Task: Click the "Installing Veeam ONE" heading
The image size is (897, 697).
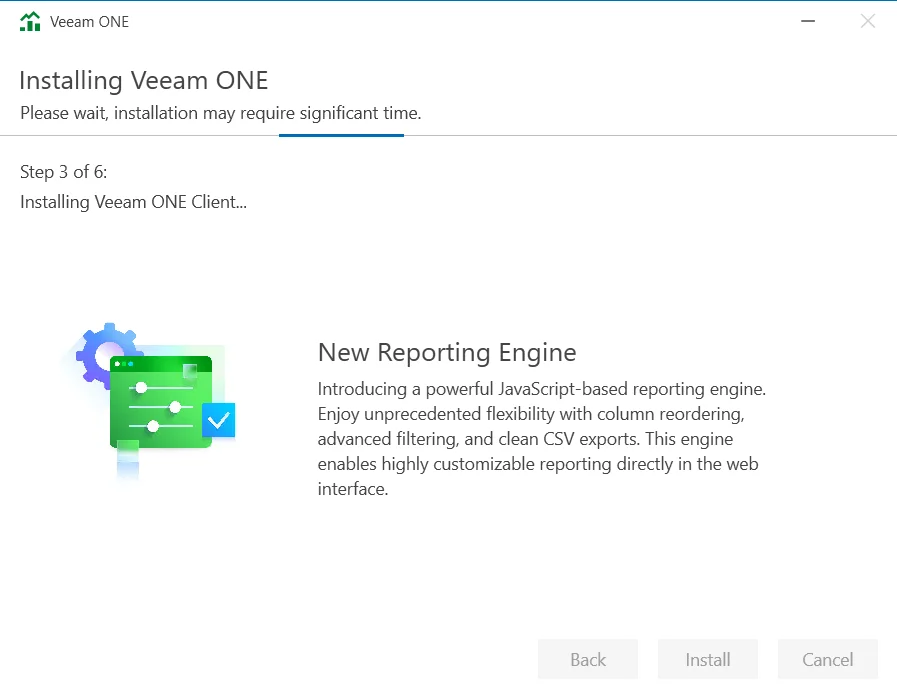Action: point(144,80)
